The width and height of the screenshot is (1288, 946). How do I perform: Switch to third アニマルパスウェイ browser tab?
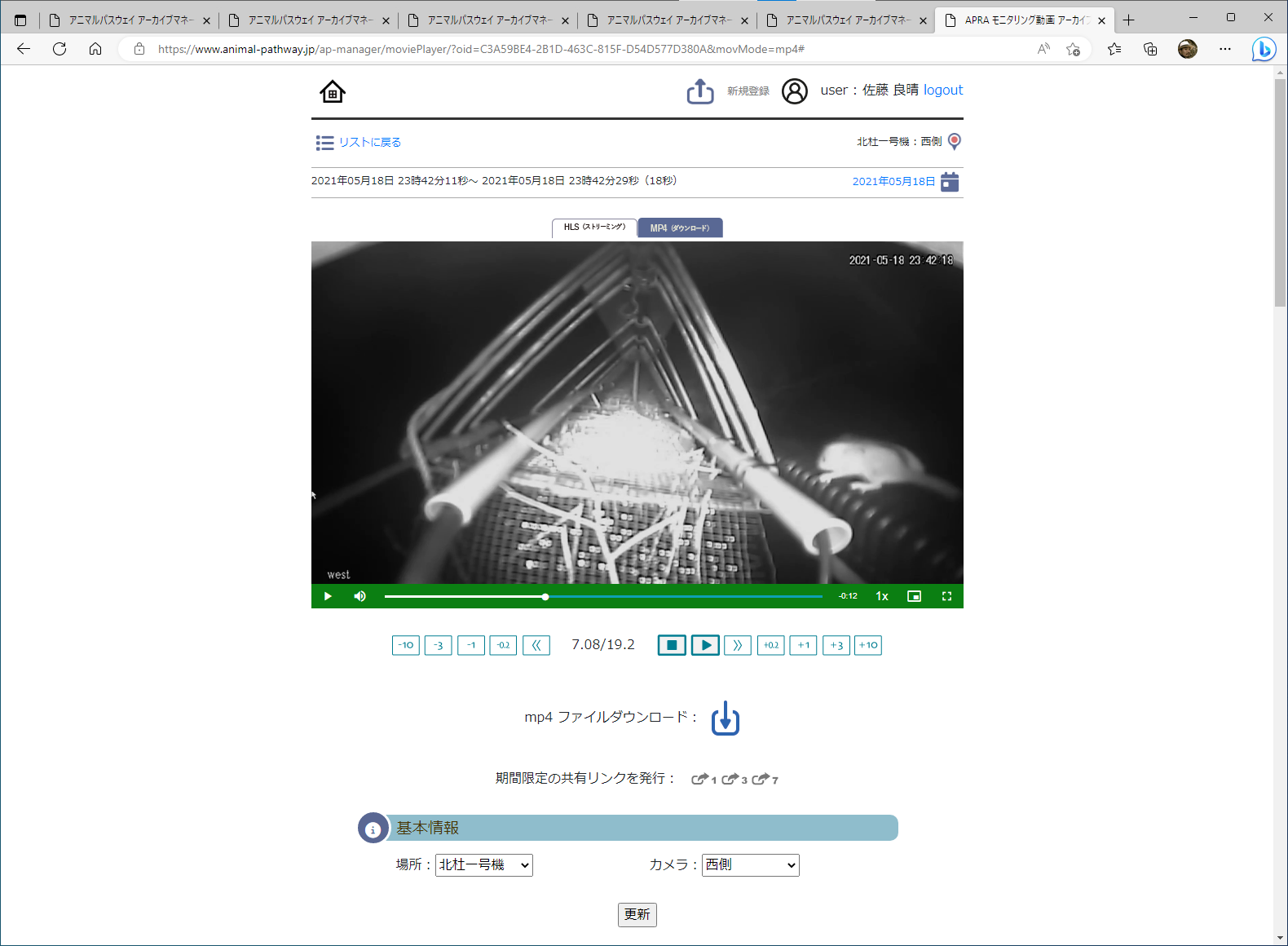tap(487, 20)
